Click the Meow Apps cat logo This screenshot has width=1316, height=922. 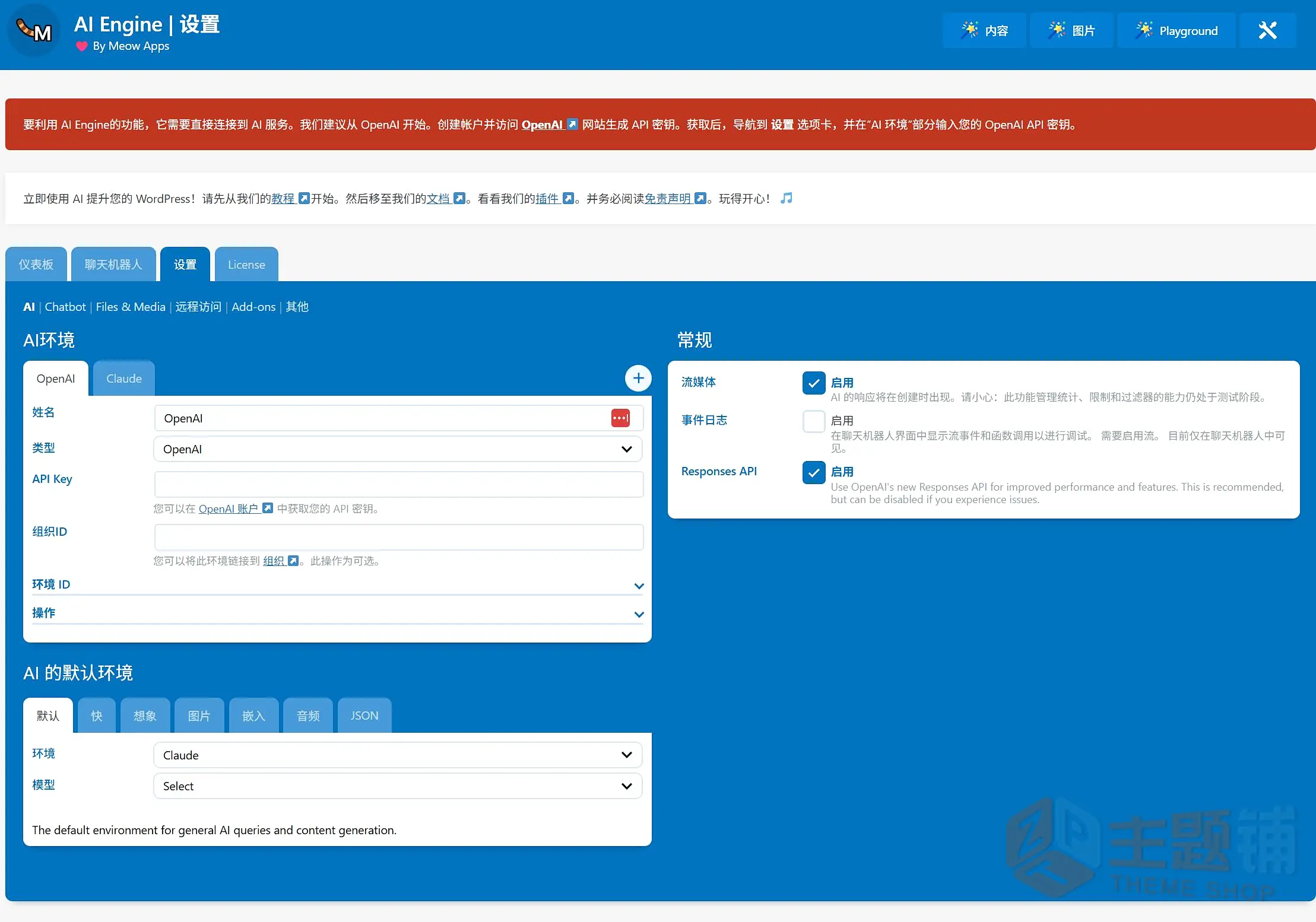click(34, 30)
